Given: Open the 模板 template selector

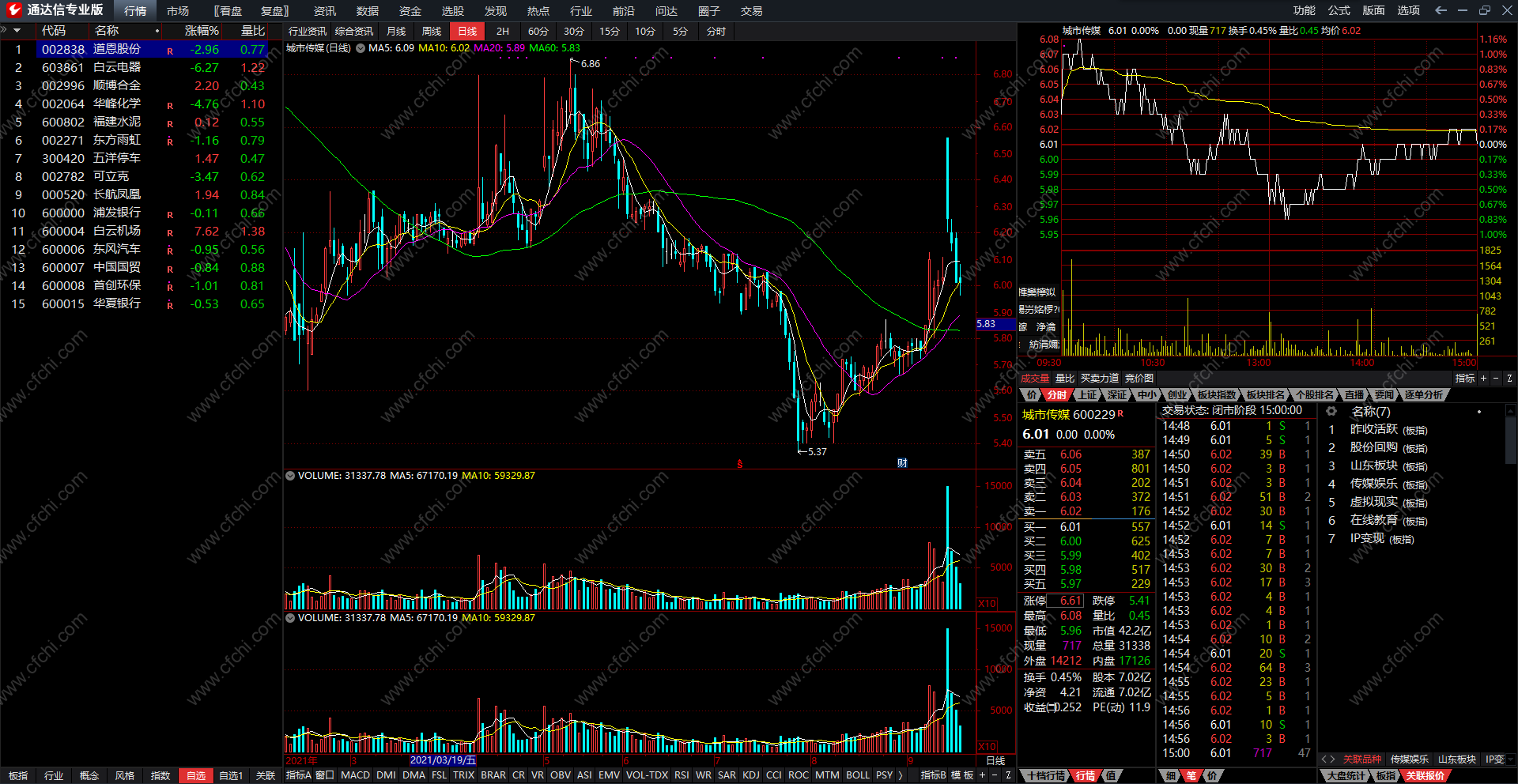Looking at the screenshot, I should coord(962,775).
